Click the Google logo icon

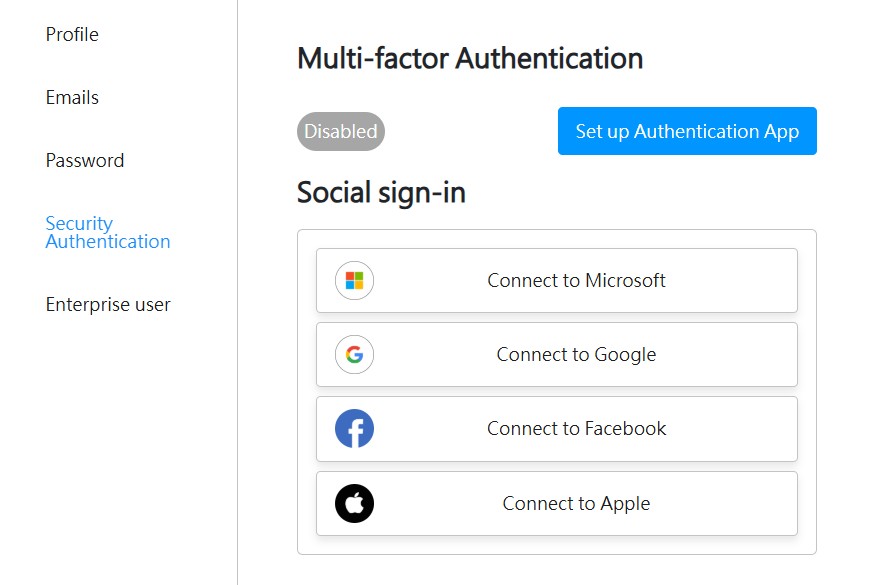[x=354, y=355]
